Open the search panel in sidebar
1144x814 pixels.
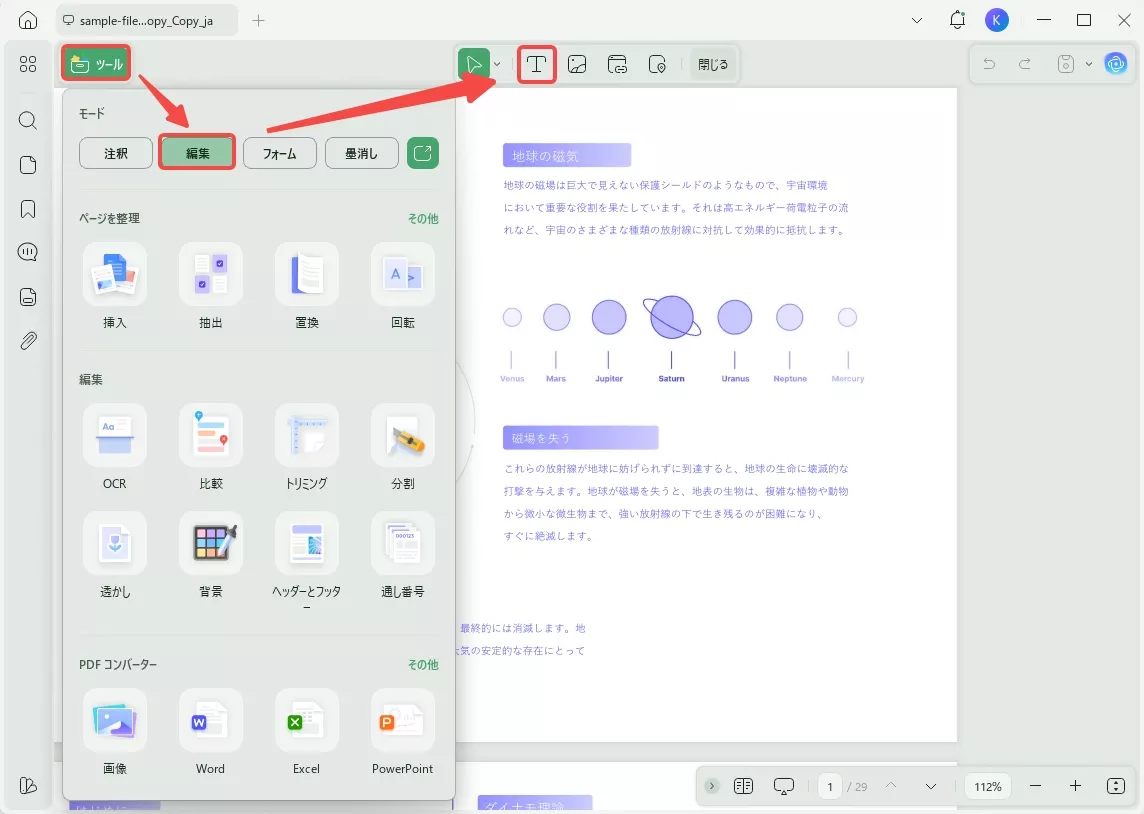tap(27, 120)
